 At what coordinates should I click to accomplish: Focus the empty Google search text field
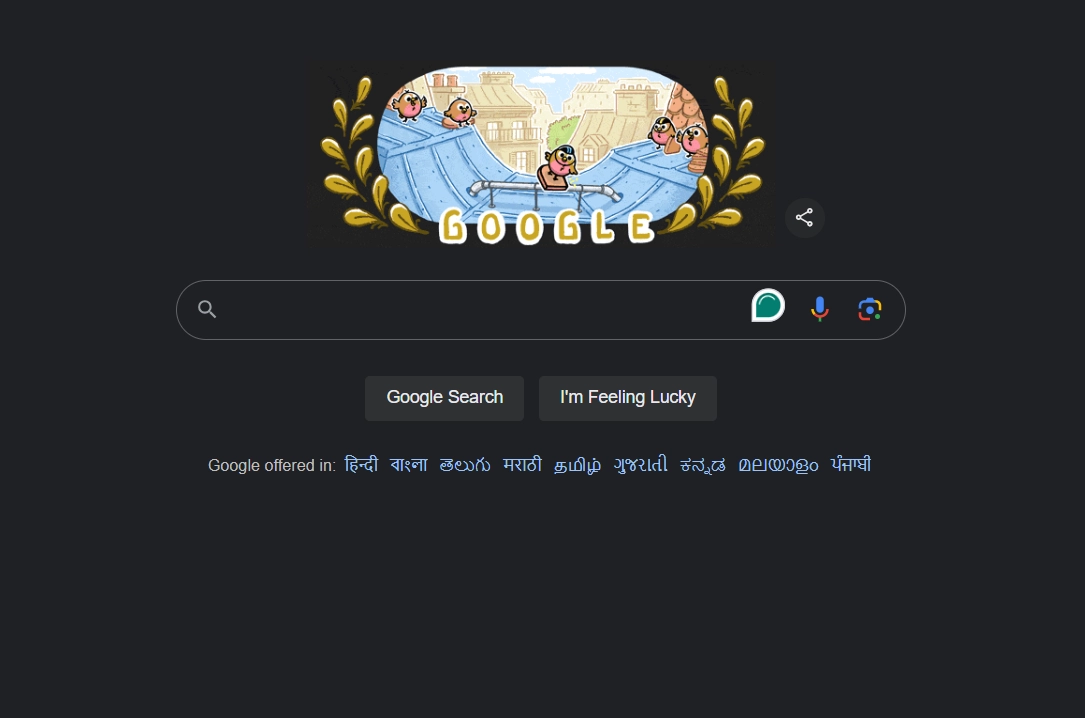(484, 309)
